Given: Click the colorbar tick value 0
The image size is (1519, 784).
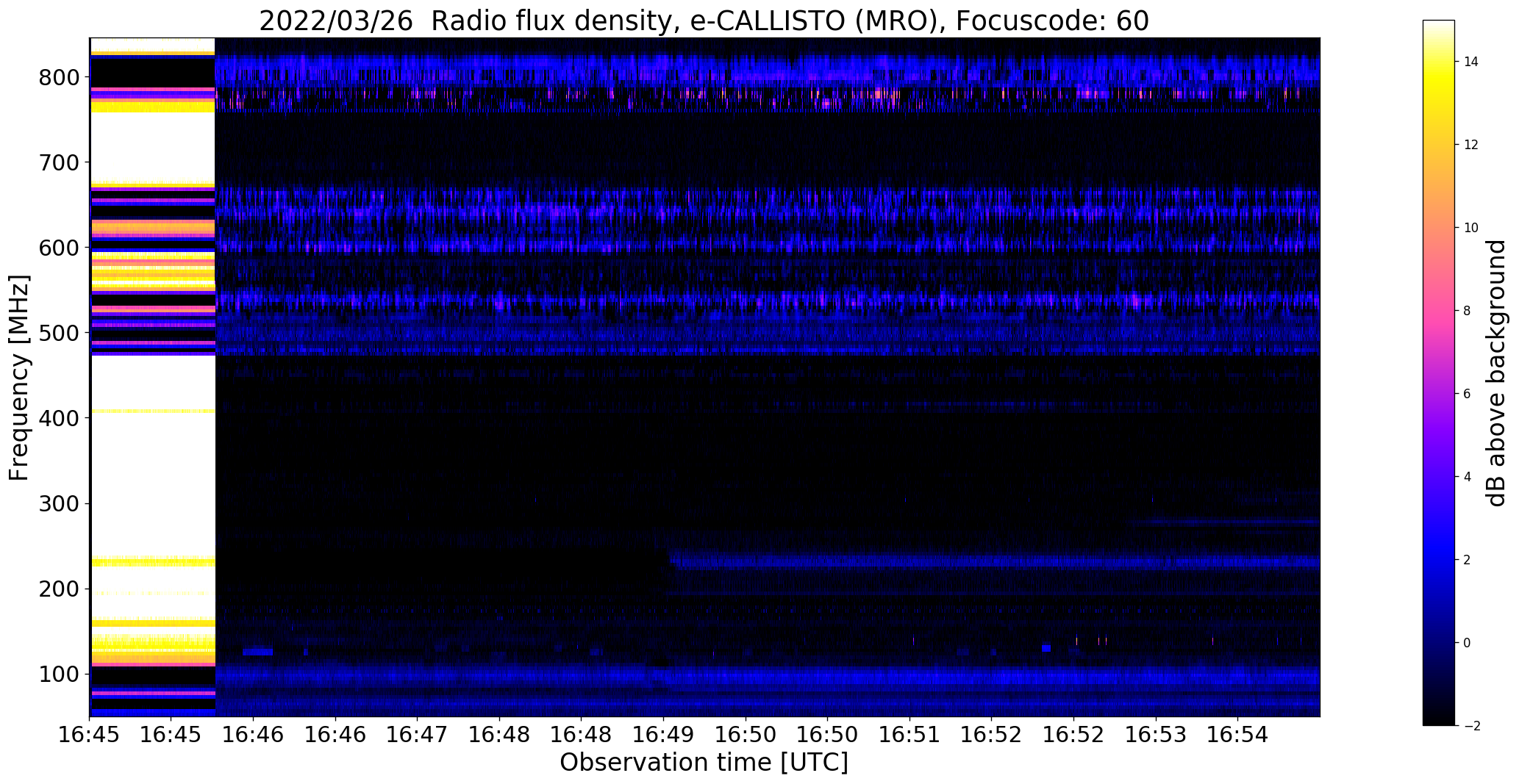Looking at the screenshot, I should pyautogui.click(x=1468, y=643).
